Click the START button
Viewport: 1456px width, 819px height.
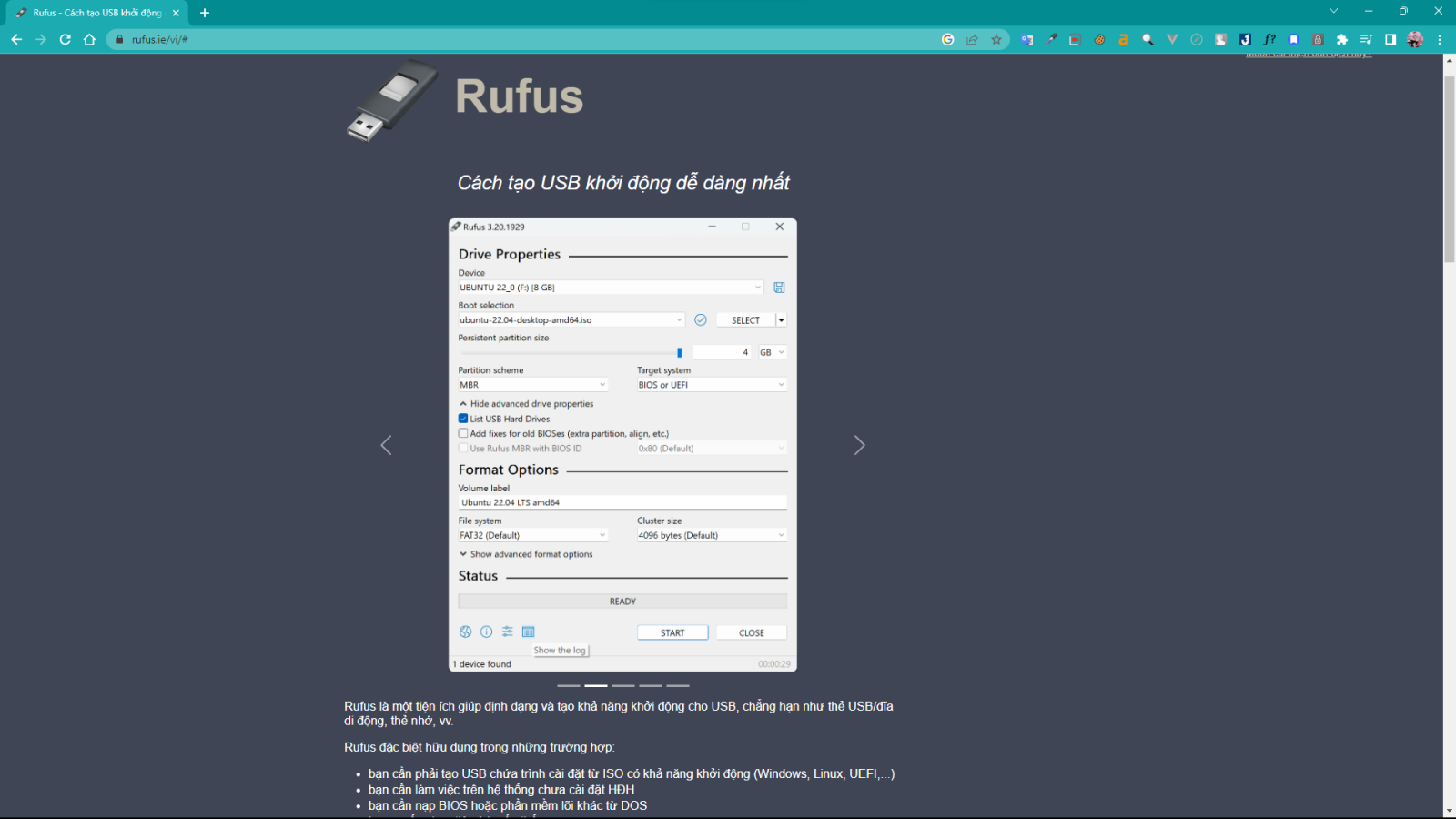pos(672,632)
